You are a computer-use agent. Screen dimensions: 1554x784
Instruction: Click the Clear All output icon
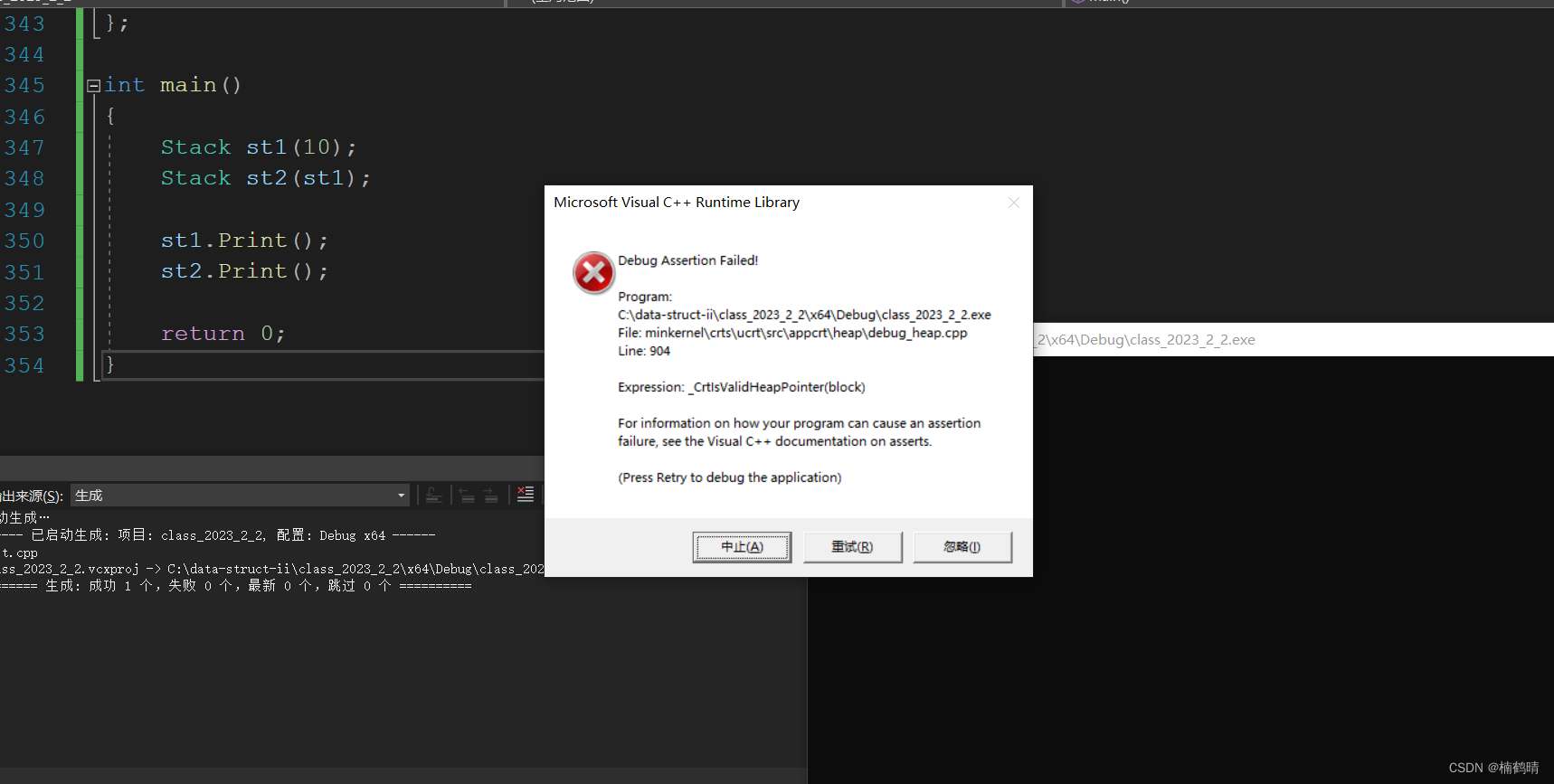click(x=525, y=495)
